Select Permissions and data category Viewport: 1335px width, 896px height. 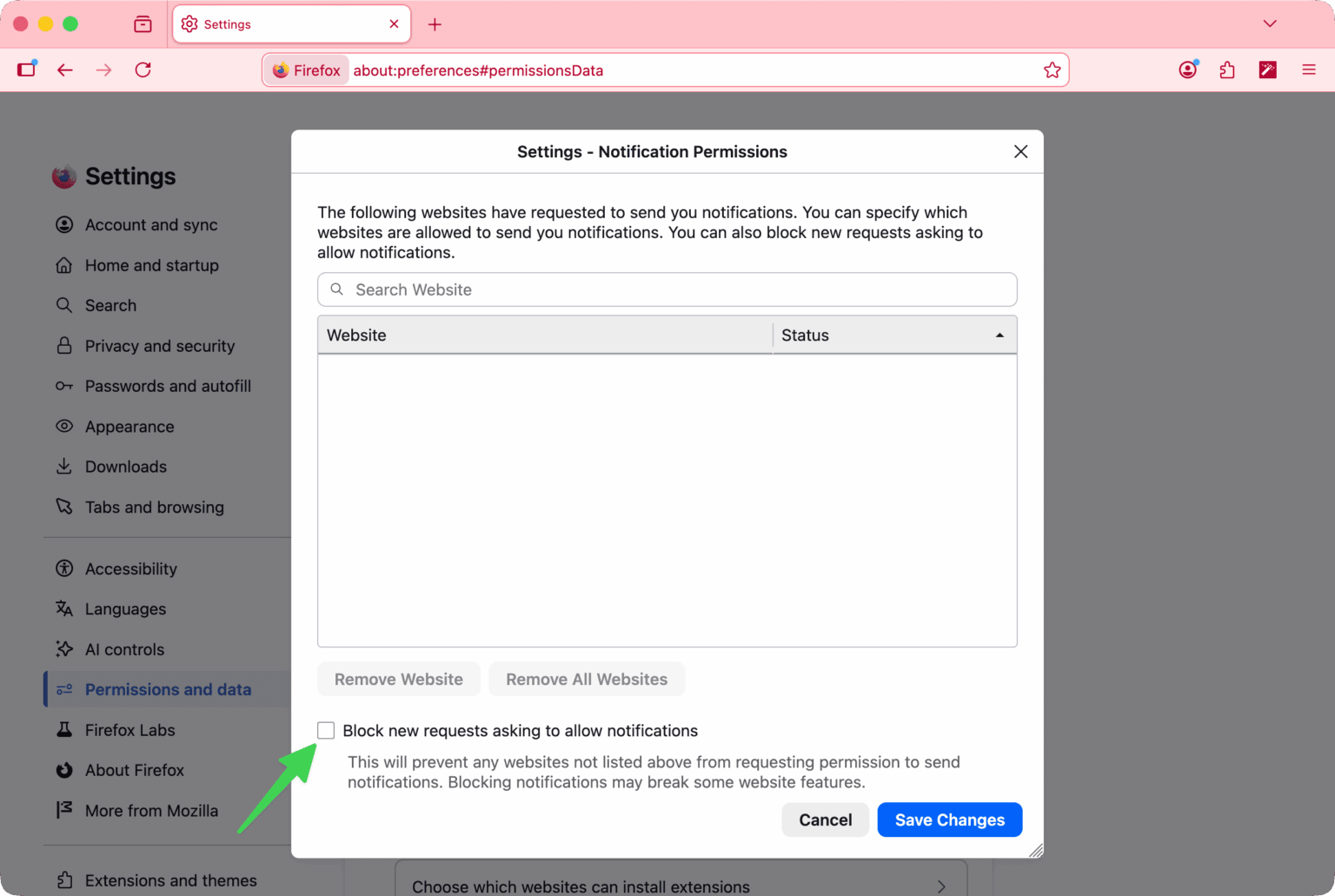coord(168,689)
